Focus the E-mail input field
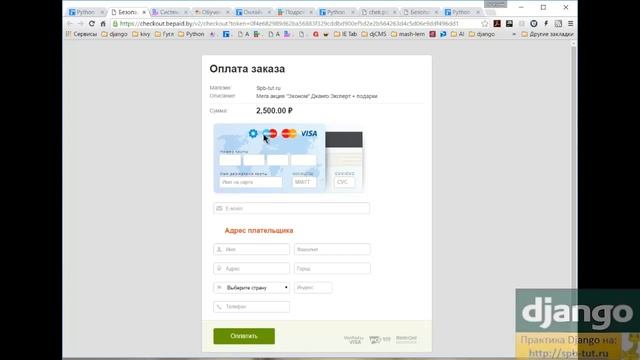 point(291,208)
